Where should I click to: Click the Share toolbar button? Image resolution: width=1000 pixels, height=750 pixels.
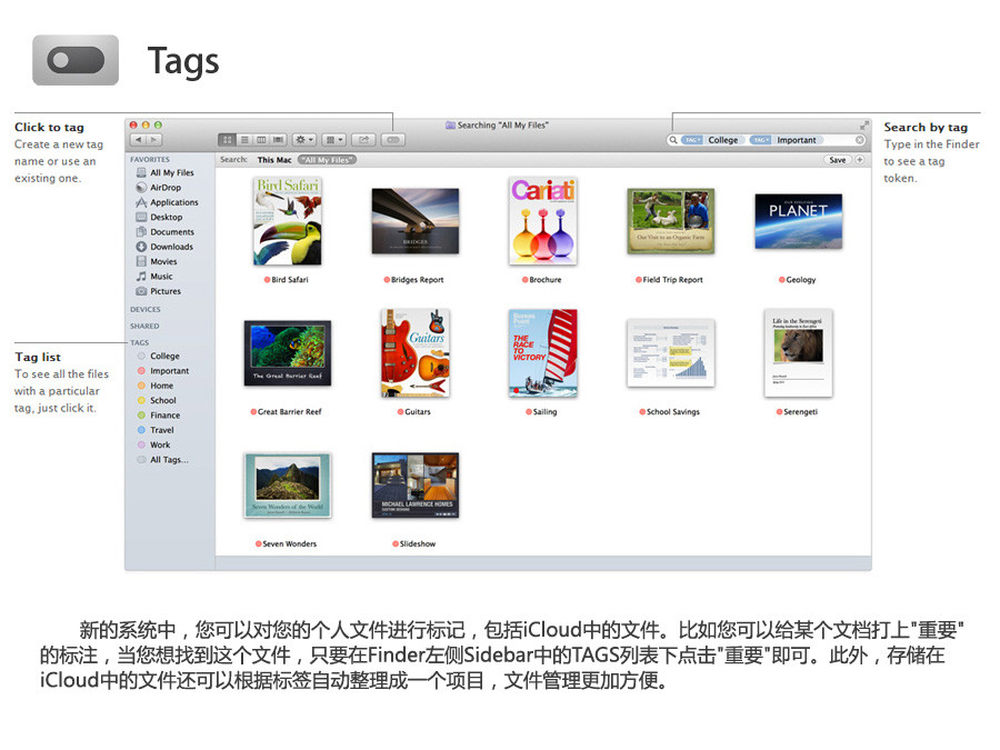[x=364, y=140]
